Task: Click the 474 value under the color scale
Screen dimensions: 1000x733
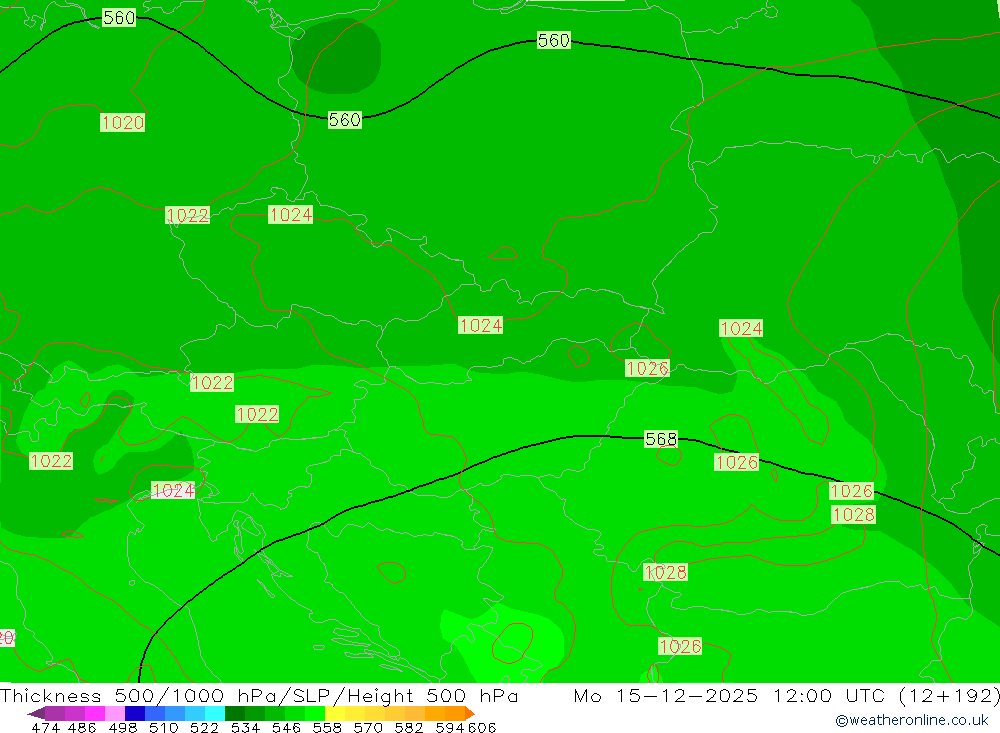Action: pos(45,727)
